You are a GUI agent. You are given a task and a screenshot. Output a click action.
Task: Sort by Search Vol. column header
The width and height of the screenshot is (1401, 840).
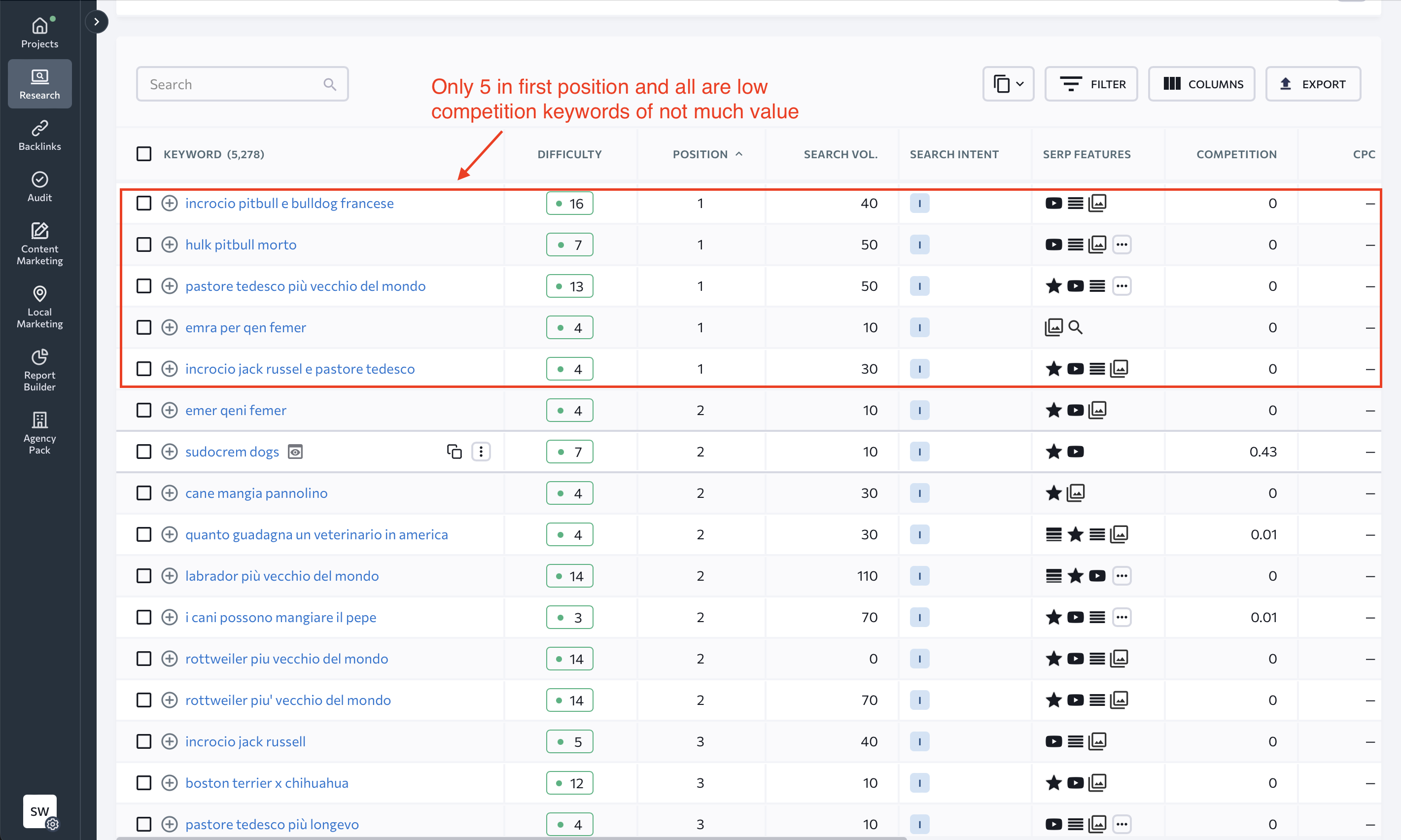click(x=841, y=154)
